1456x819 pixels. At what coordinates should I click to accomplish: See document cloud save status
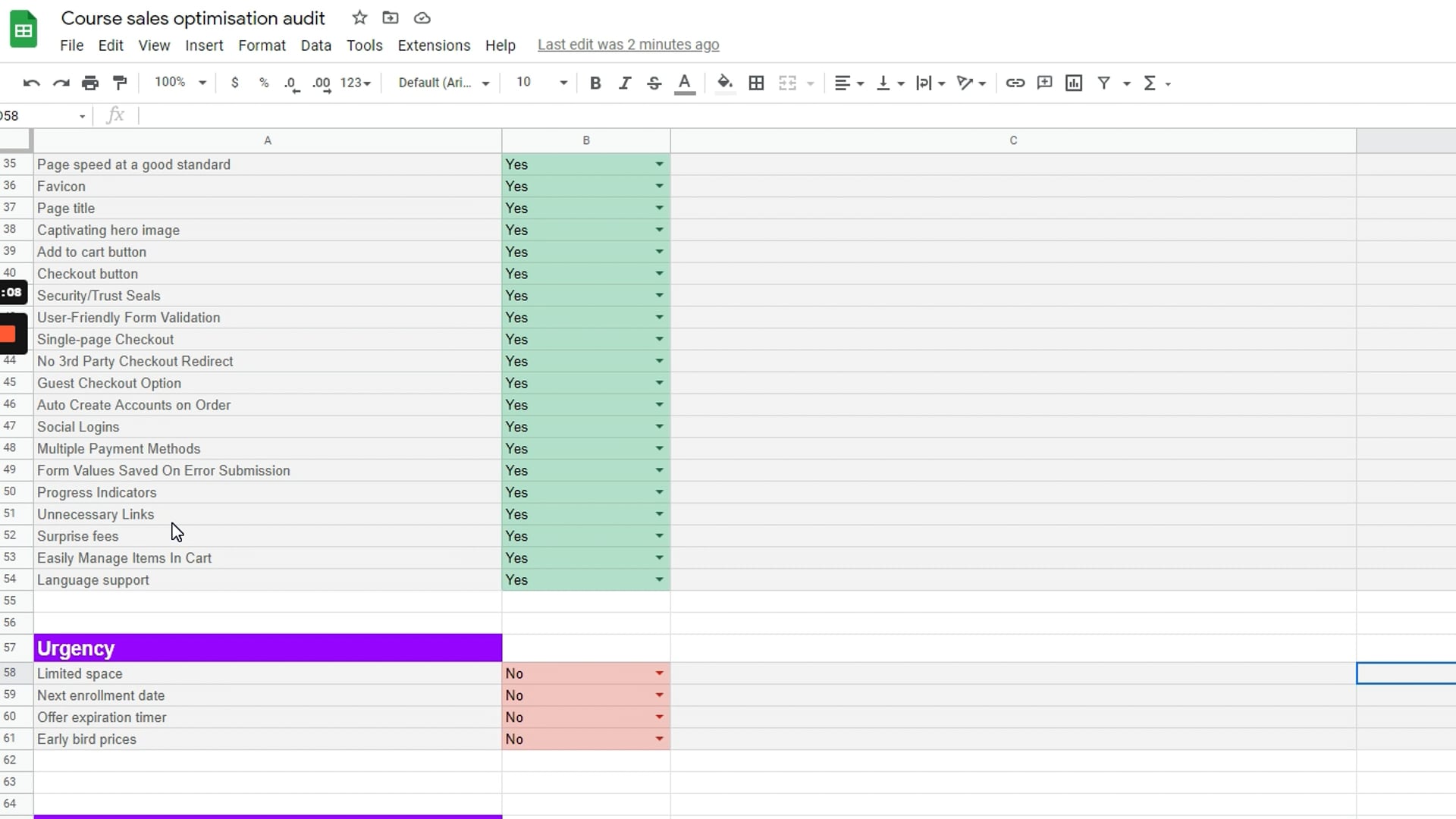422,17
